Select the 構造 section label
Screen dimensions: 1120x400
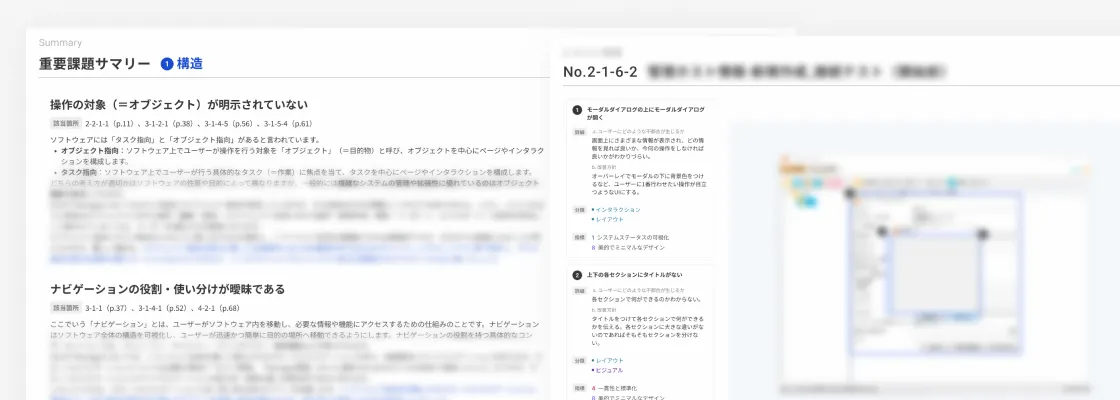189,64
